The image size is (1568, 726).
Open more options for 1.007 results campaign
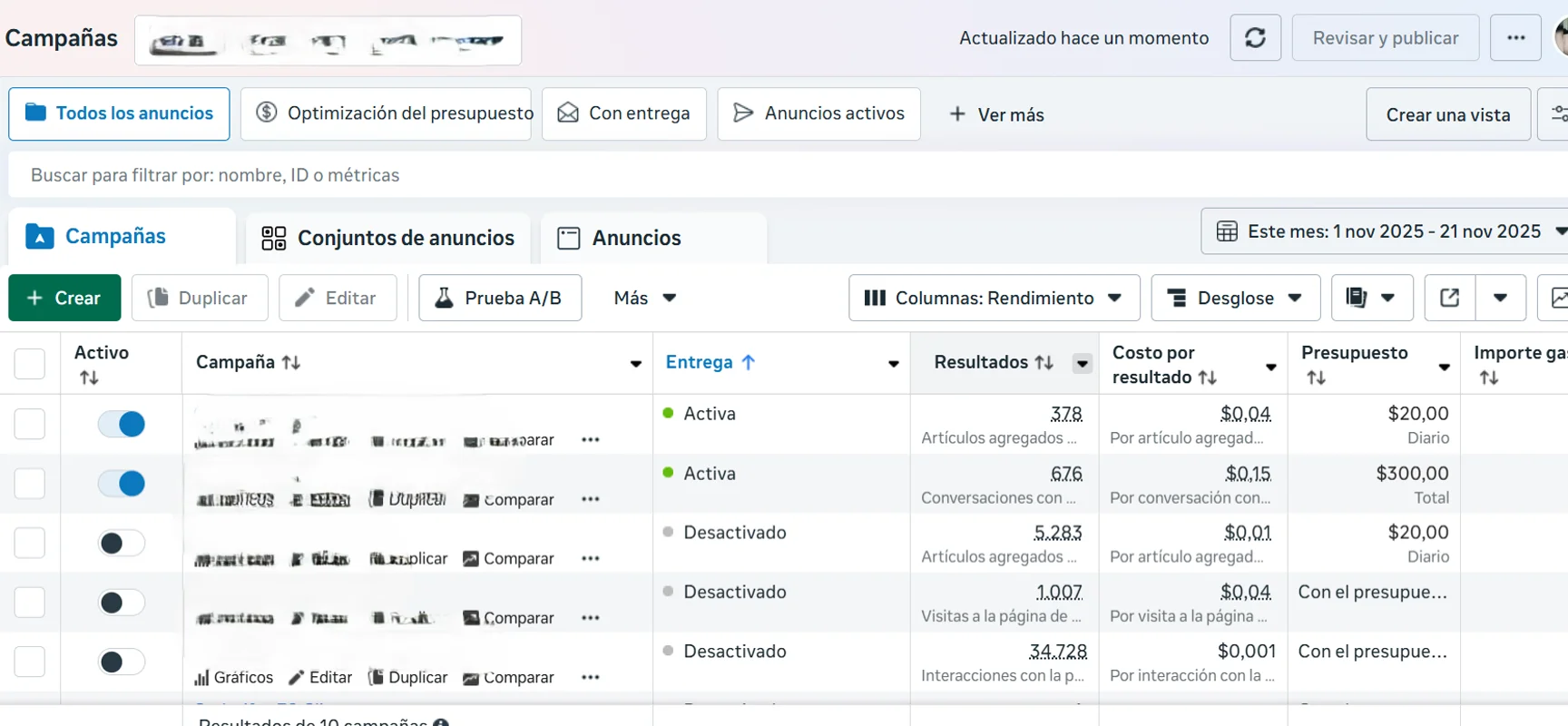coord(591,618)
